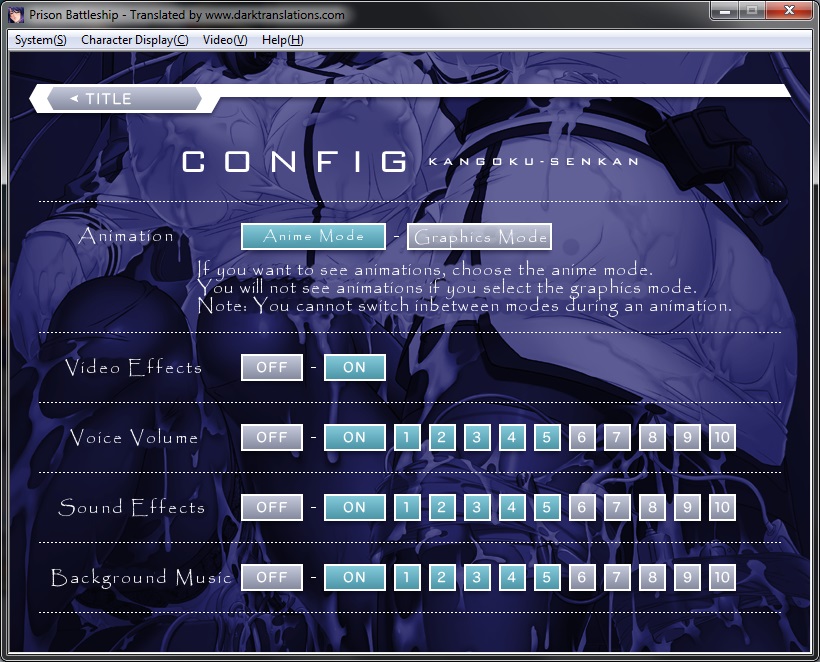Set Background Music to level 4
This screenshot has width=820, height=662.
coord(512,577)
